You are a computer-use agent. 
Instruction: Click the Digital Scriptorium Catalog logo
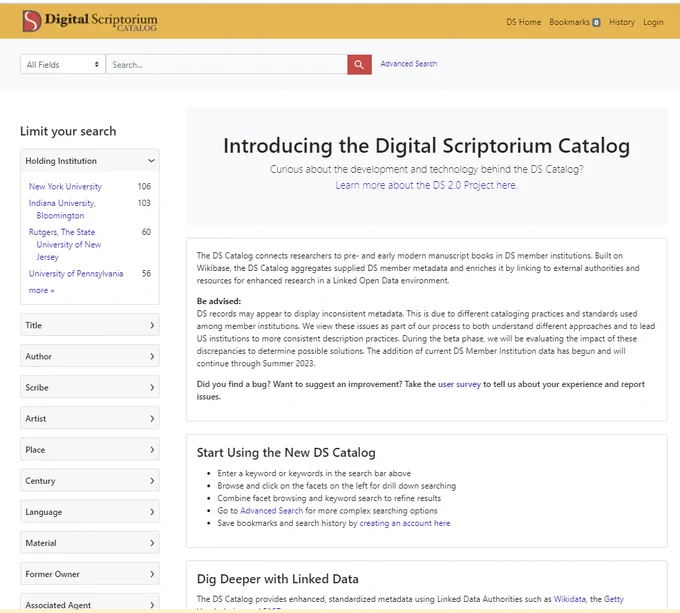tap(90, 21)
